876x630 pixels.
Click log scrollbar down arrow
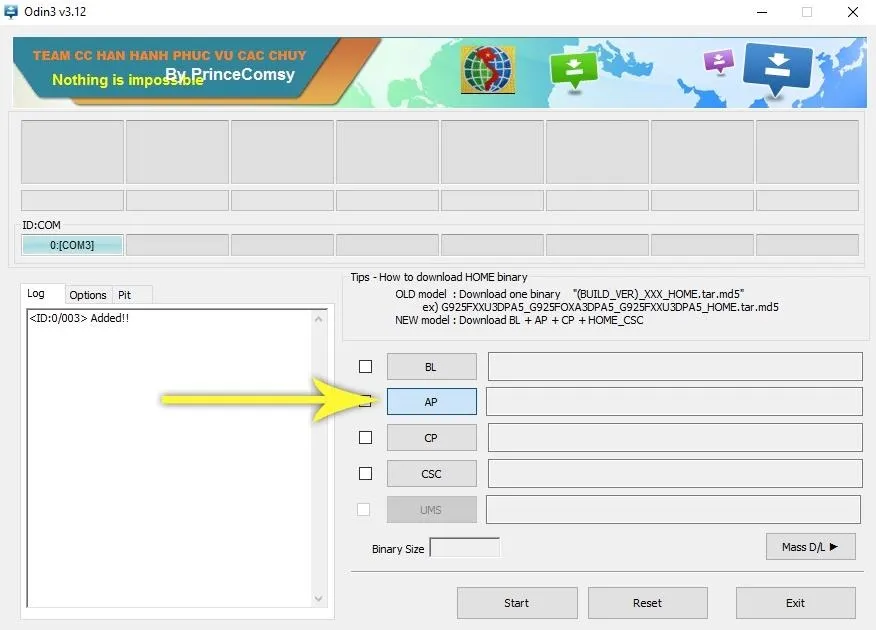coord(318,598)
